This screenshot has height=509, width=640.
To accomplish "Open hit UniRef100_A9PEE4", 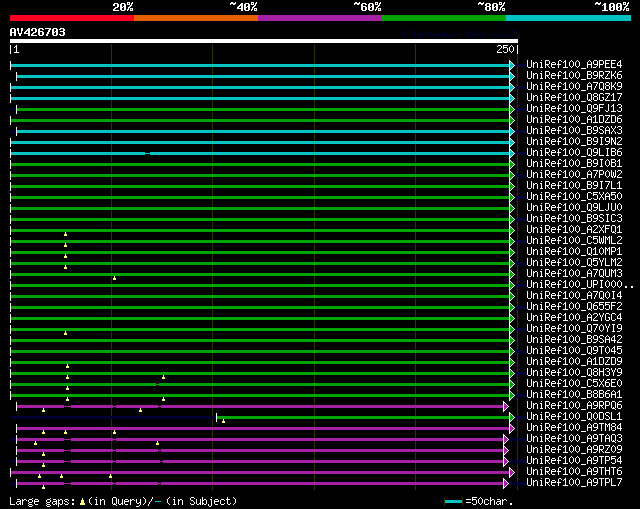I will click(x=572, y=65).
